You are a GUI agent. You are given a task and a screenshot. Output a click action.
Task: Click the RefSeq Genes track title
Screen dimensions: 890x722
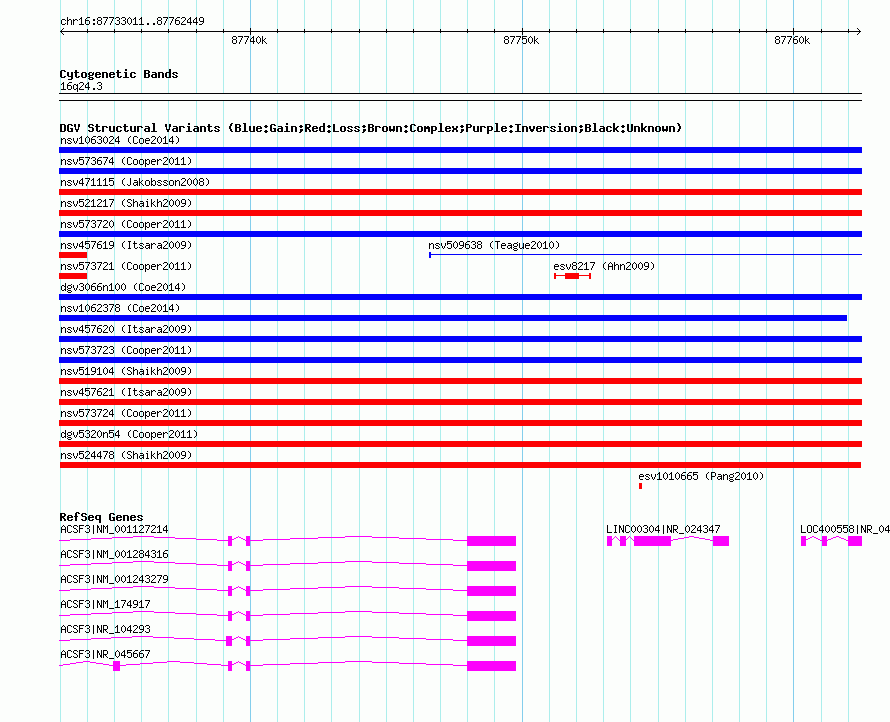point(102,517)
